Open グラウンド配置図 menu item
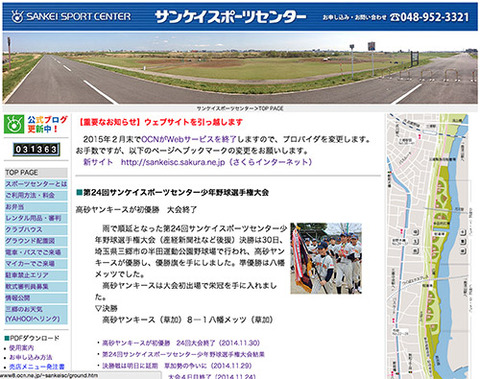This screenshot has height=379, width=480. tap(36, 241)
